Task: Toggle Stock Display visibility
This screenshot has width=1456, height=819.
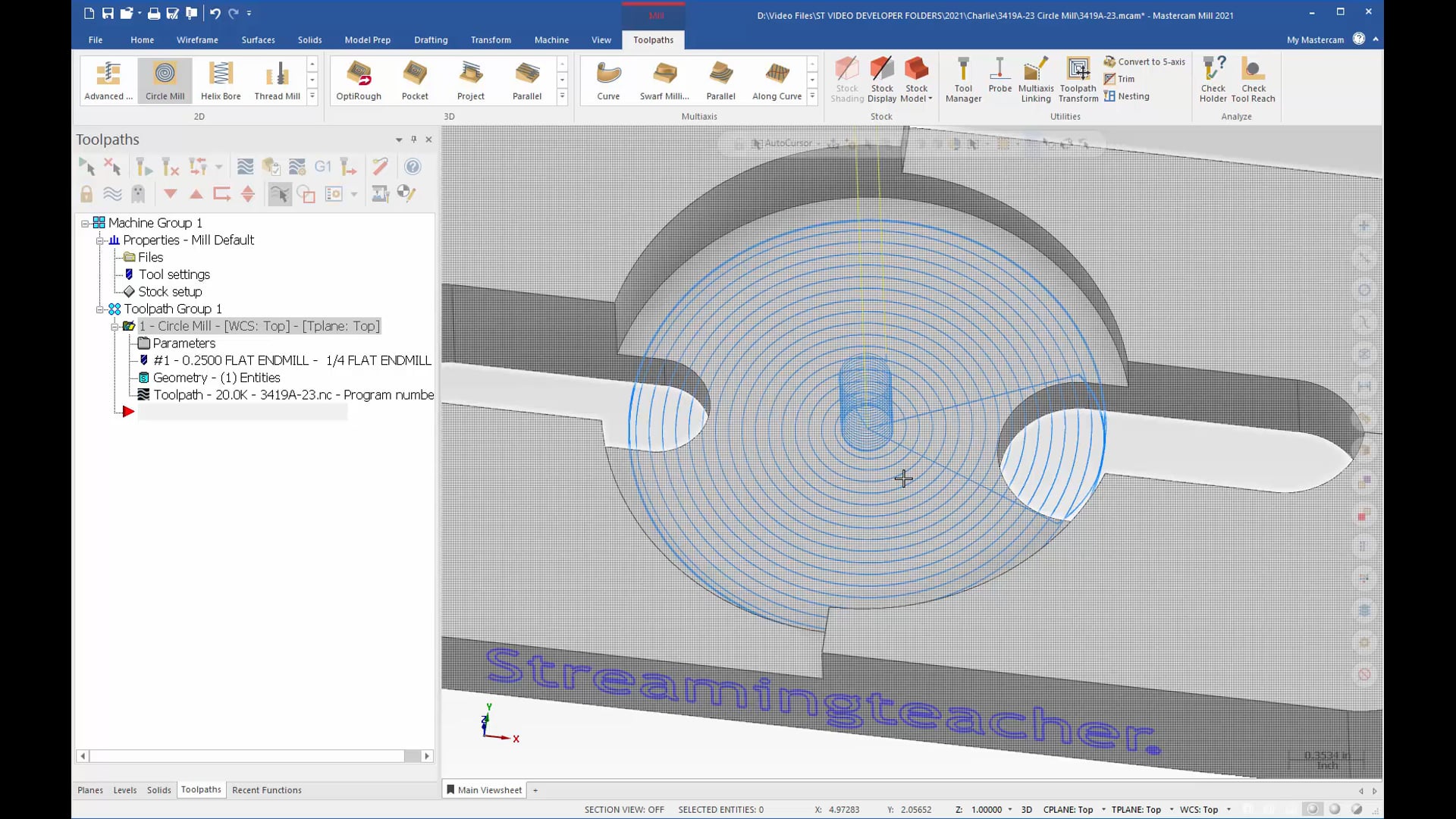Action: coord(882,78)
